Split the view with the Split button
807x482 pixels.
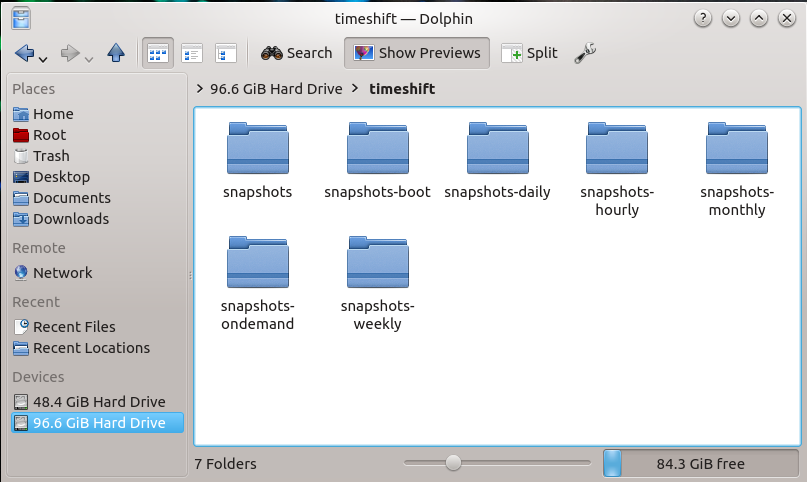click(530, 53)
